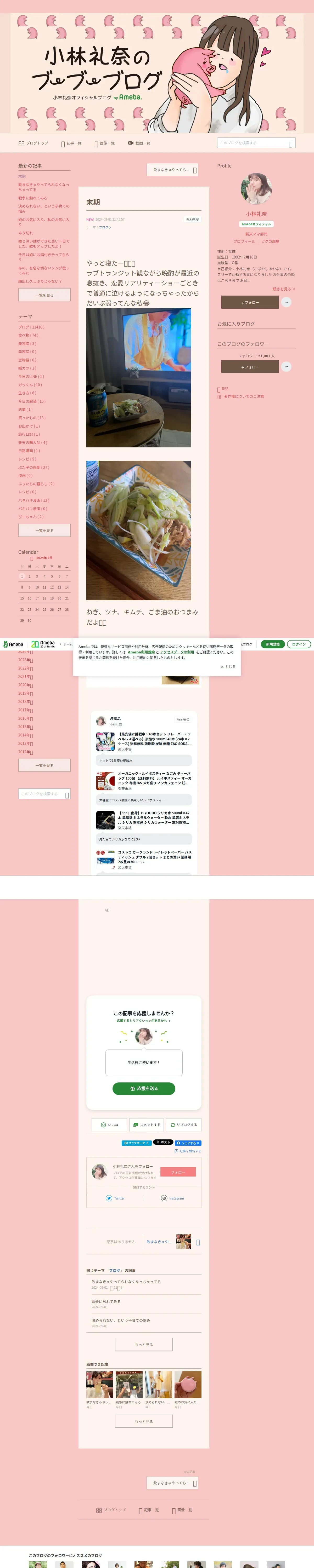Viewport: 314px width, 1568px height.
Task: Click the Ameba logo in sticky bar
Action: tap(13, 644)
